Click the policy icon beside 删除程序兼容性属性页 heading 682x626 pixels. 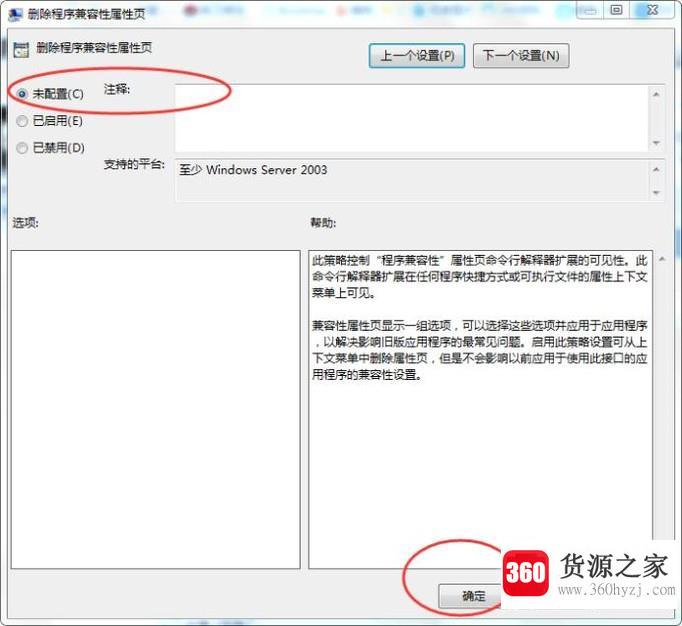tap(21, 50)
